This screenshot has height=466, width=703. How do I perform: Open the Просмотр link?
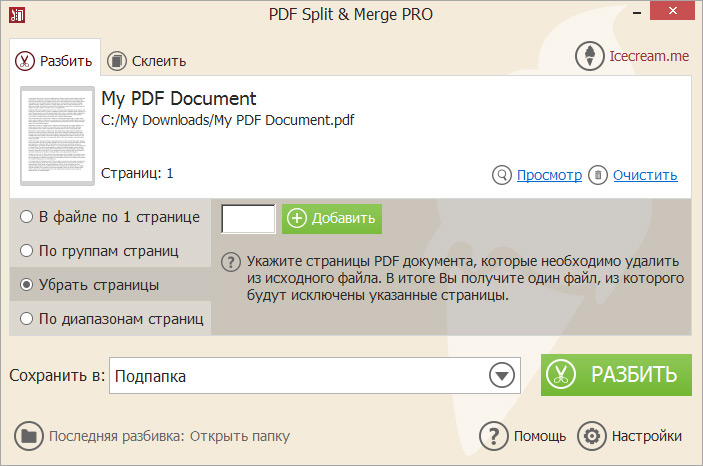(x=549, y=175)
